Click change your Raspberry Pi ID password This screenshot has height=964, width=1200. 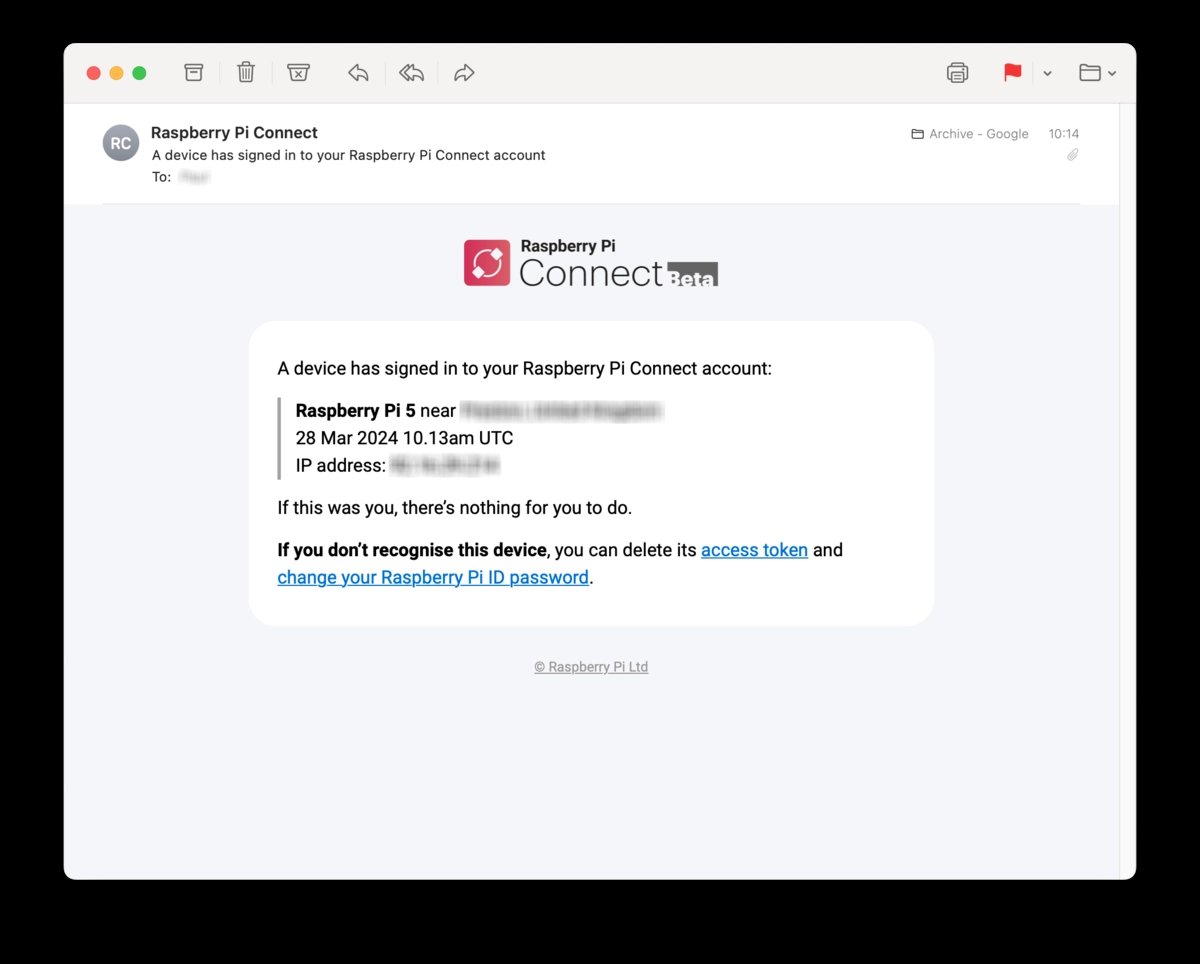[x=432, y=577]
